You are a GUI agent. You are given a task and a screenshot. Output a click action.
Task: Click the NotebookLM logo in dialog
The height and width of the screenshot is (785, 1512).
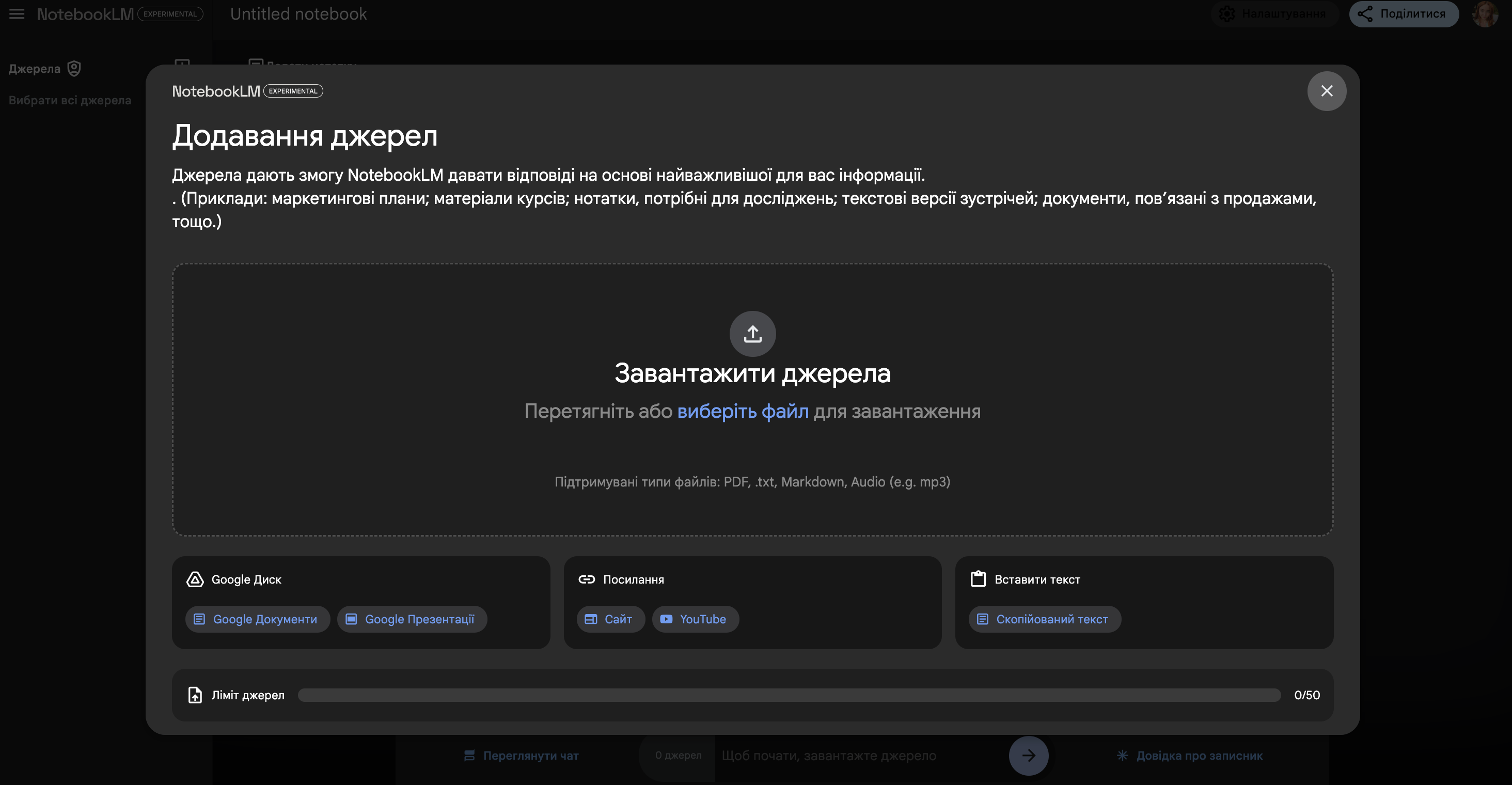click(x=216, y=91)
